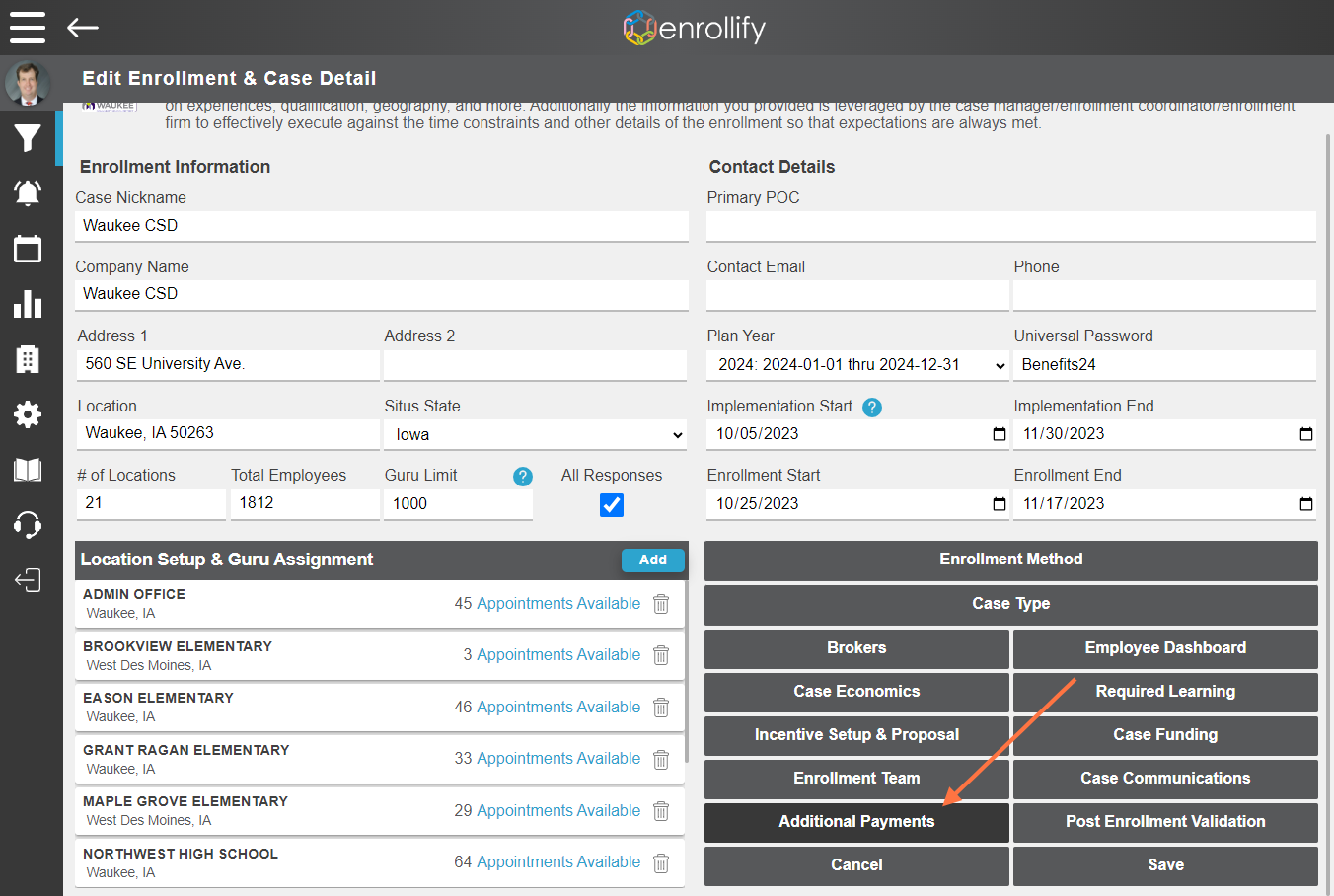Delete the Grant Ragan Elementary location
This screenshot has width=1334, height=896.
pyautogui.click(x=661, y=759)
